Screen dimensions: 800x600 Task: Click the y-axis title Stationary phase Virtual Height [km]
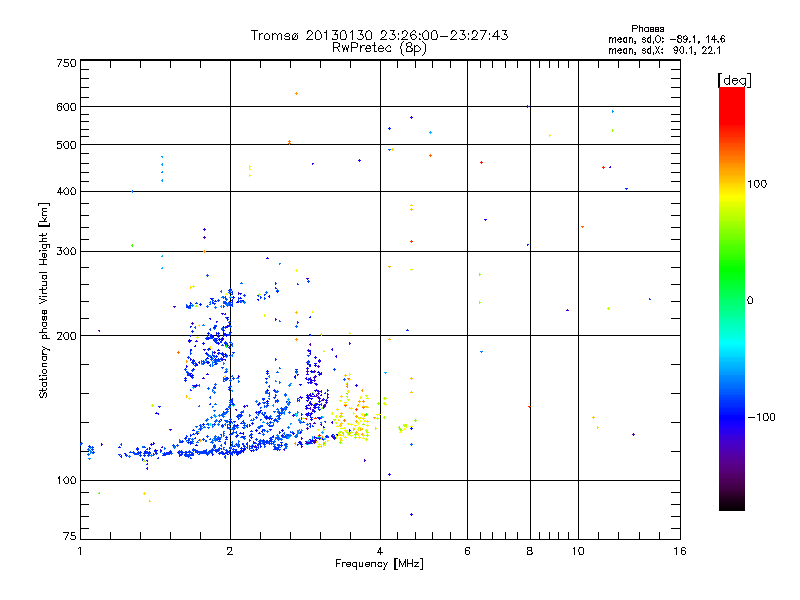tap(43, 300)
